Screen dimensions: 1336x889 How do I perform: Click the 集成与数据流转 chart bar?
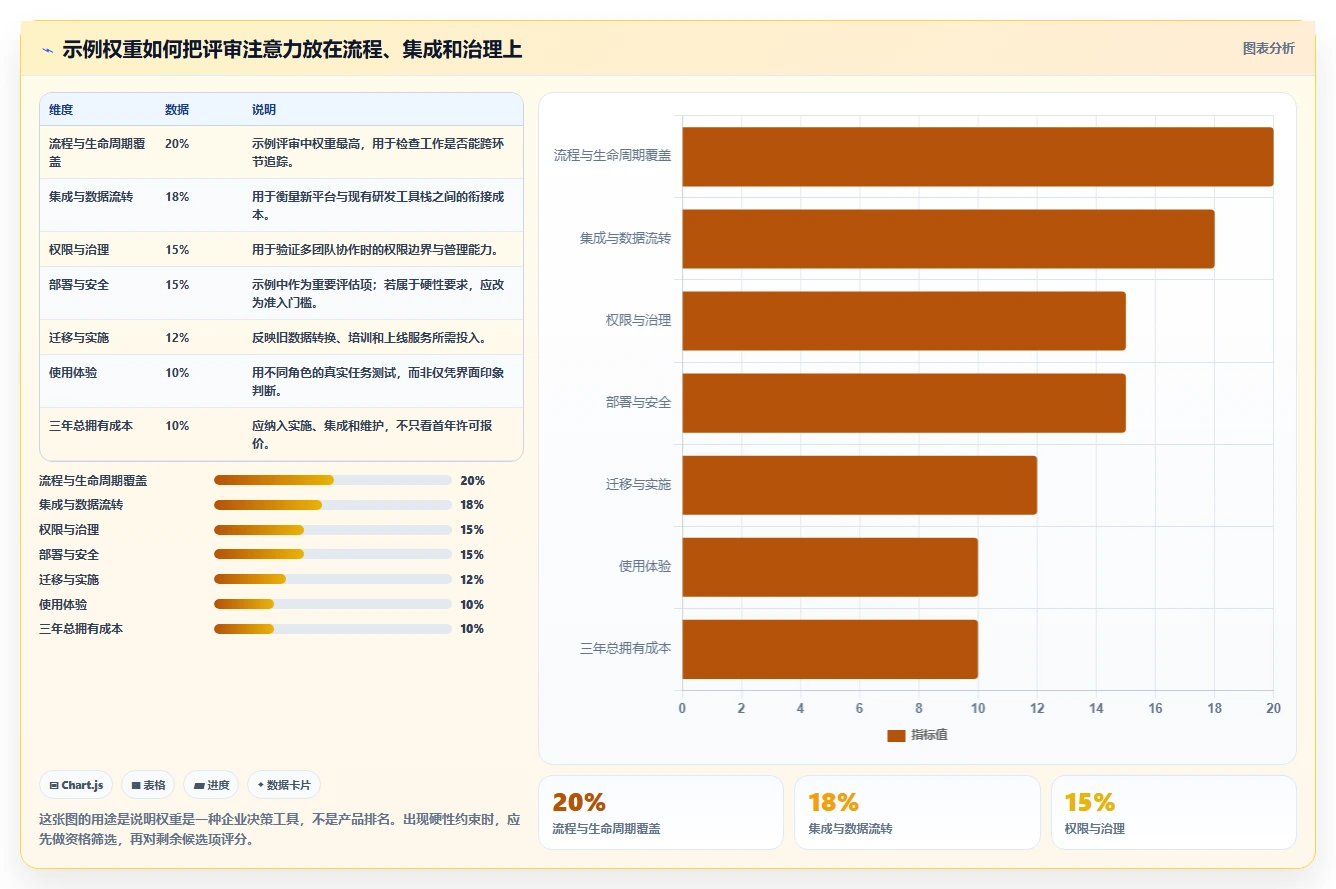948,238
